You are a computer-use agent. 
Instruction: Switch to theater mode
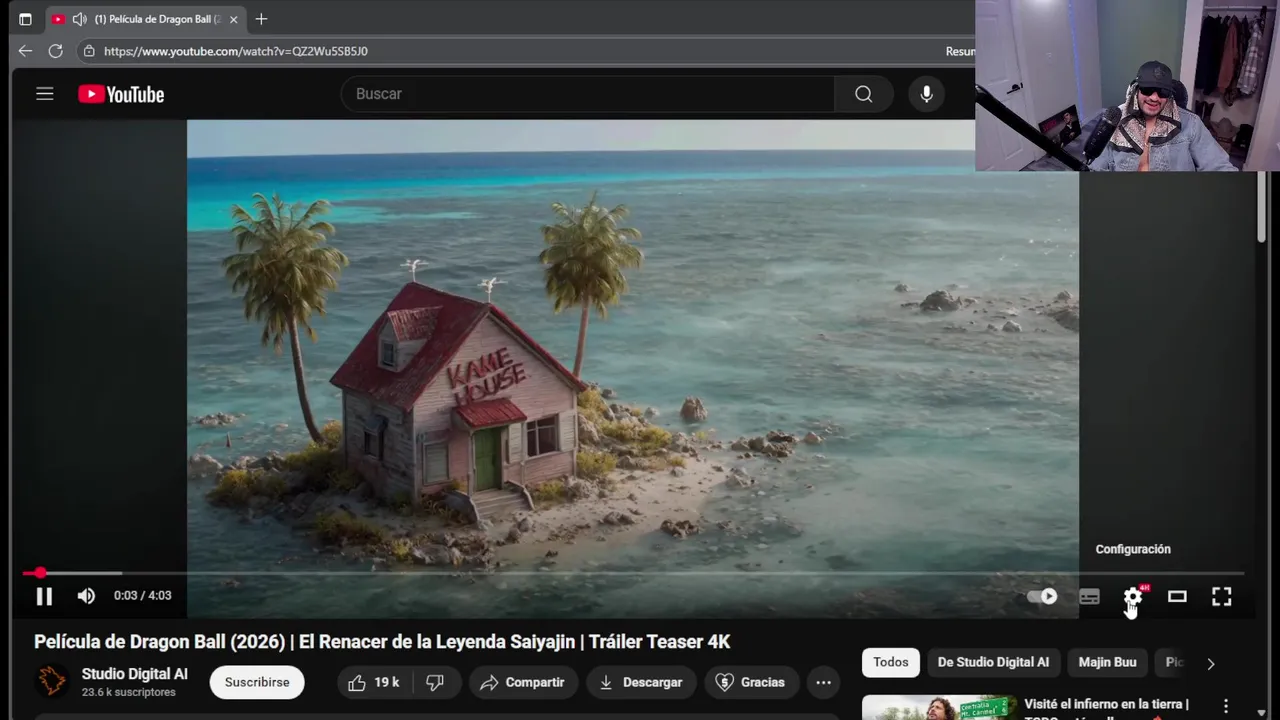point(1177,597)
